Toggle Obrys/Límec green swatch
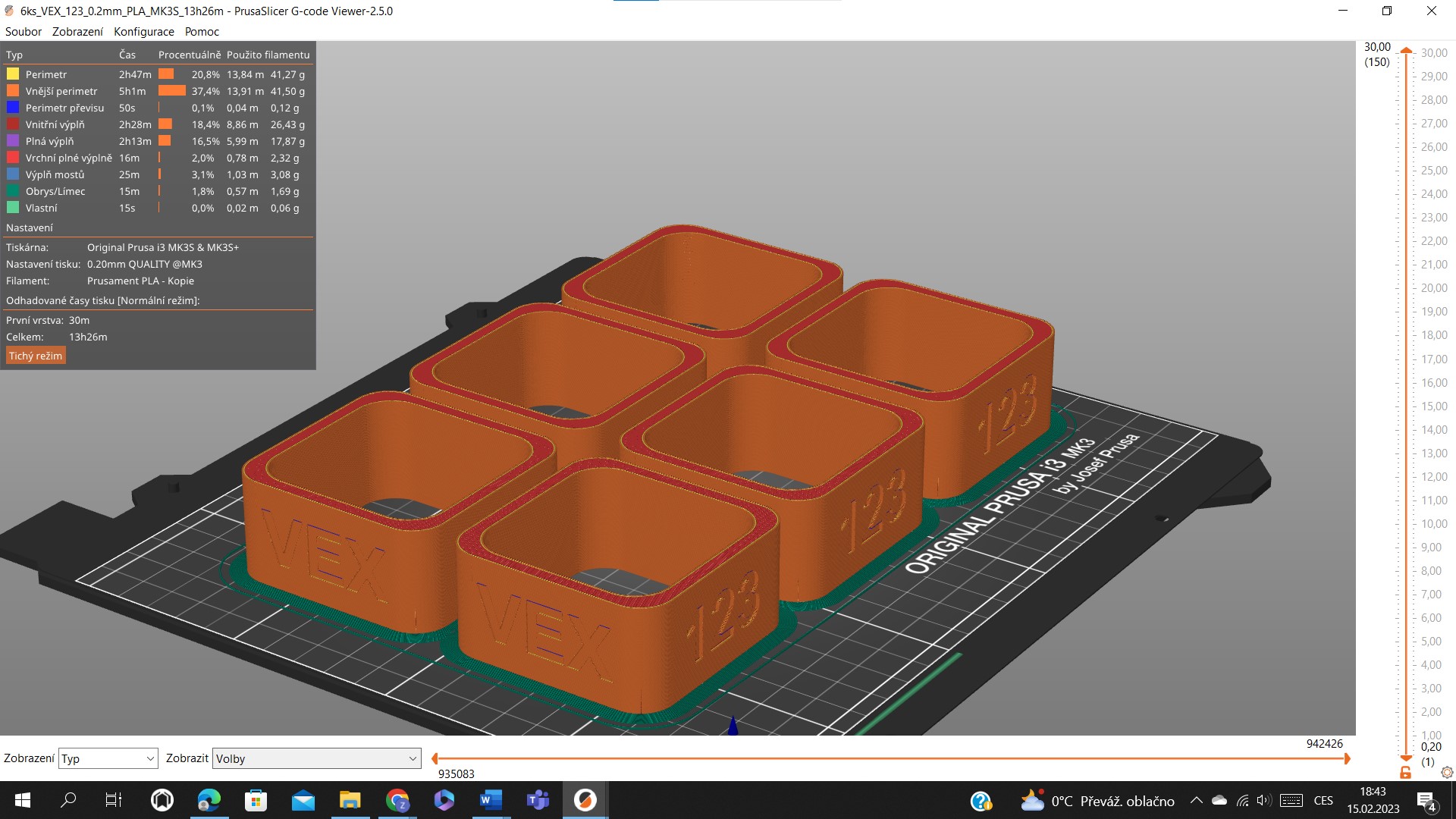Image resolution: width=1456 pixels, height=819 pixels. click(x=13, y=191)
